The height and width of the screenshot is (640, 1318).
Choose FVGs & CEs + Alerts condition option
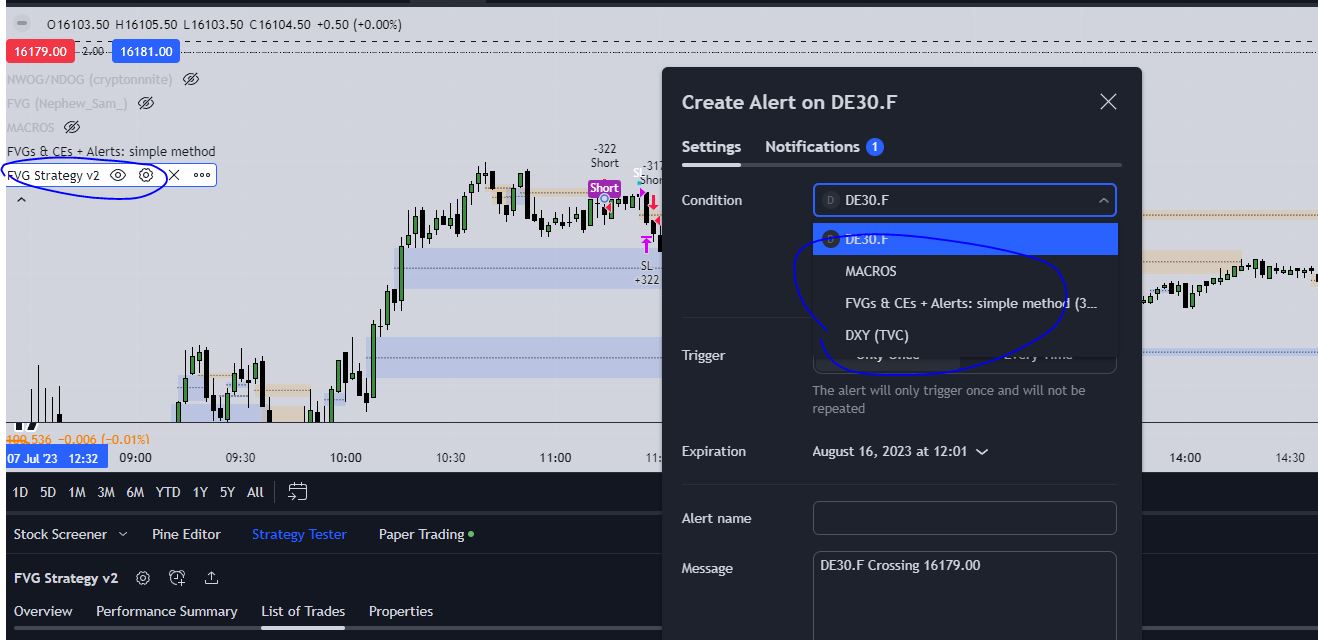[965, 303]
